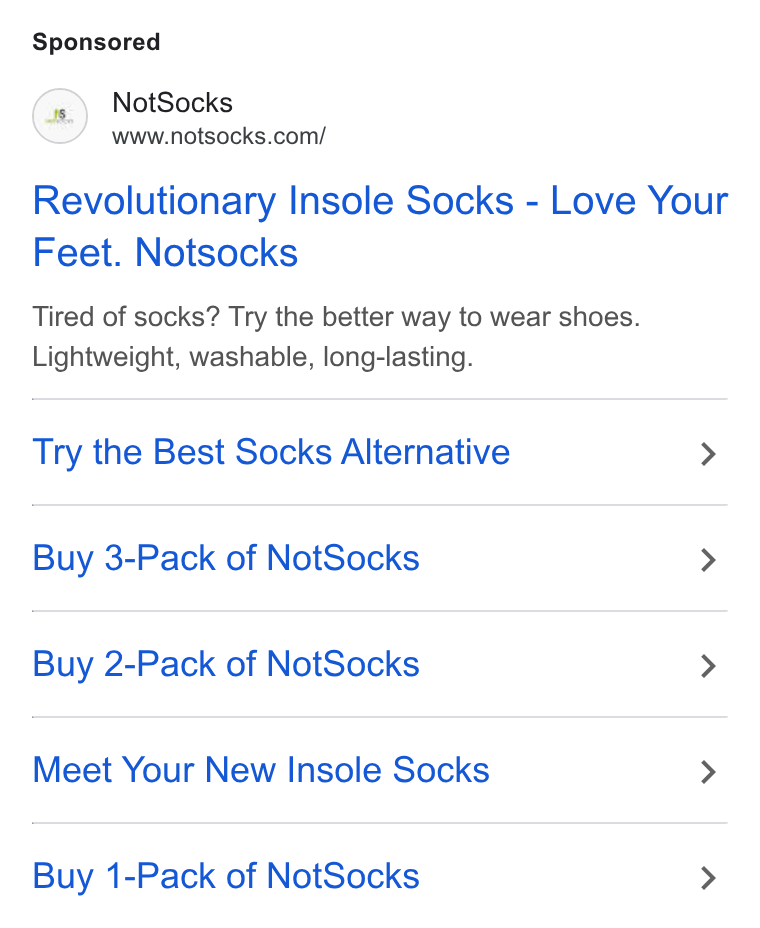Image resolution: width=760 pixels, height=928 pixels.
Task: Click the Tired of socks? description line
Action: pos(336,318)
